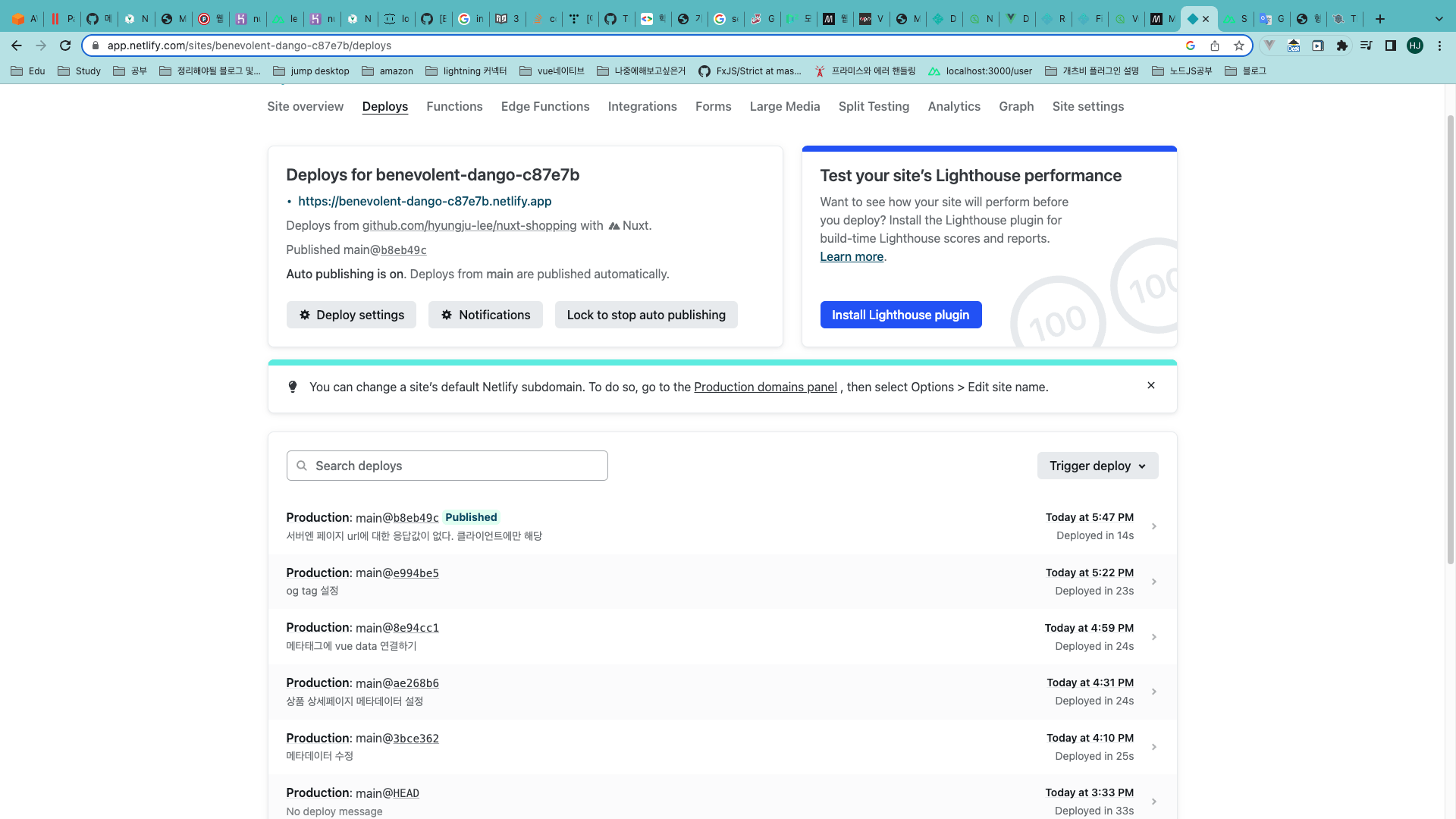Image resolution: width=1456 pixels, height=819 pixels.
Task: Click the Desk extension icon
Action: 1294,45
